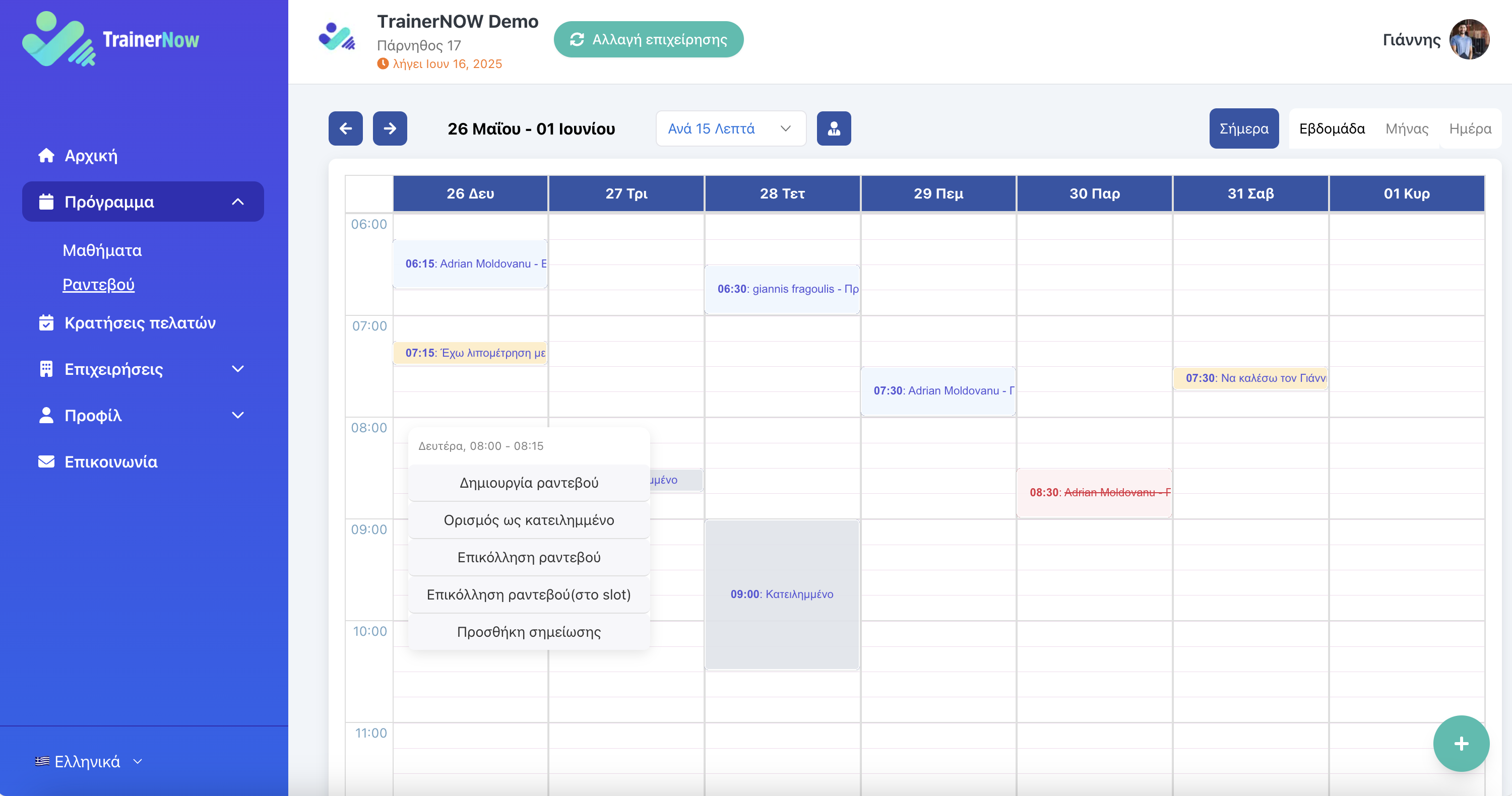Open 07:30 Adrian Moldovanu appointment on Thursday

[938, 390]
